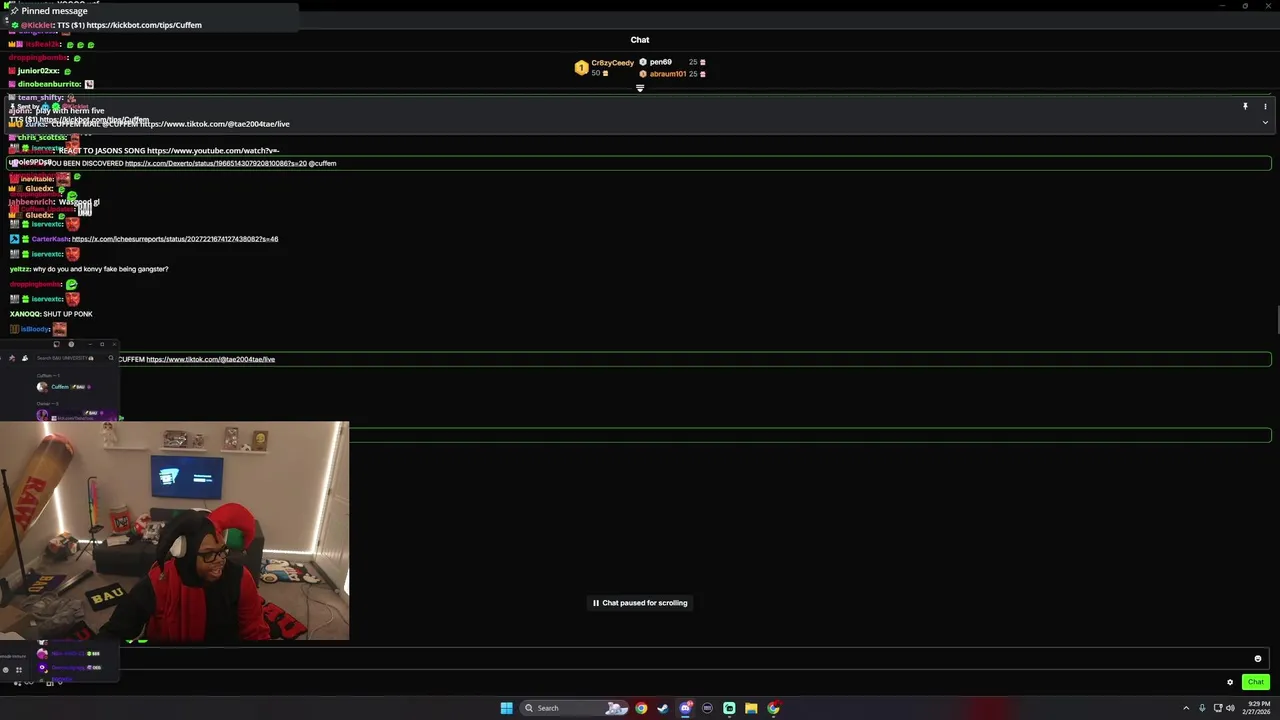The height and width of the screenshot is (720, 1280).
Task: Collapse pinned message with chevron arrow
Action: coord(1265,123)
